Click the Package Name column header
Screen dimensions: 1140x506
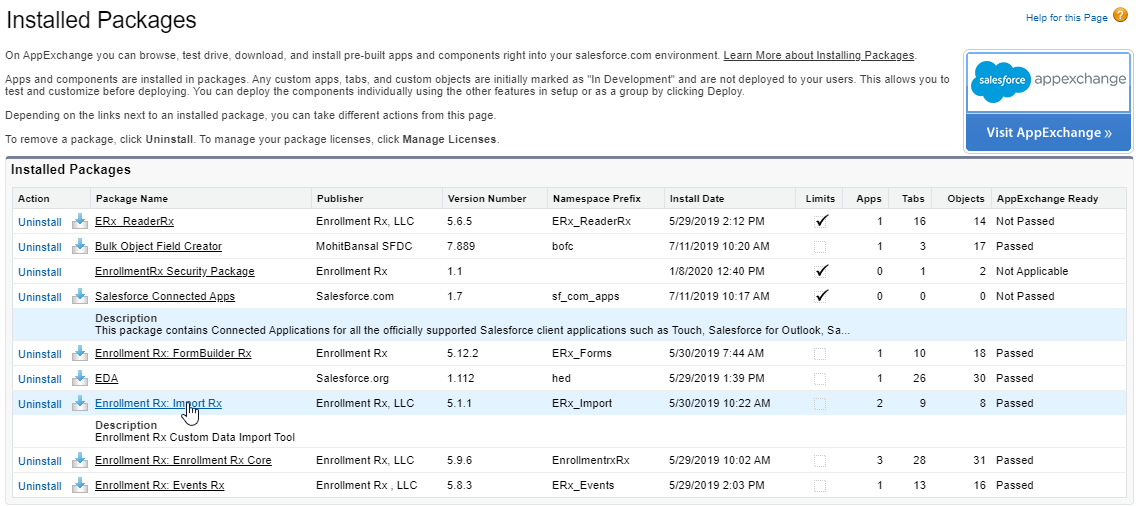point(132,199)
